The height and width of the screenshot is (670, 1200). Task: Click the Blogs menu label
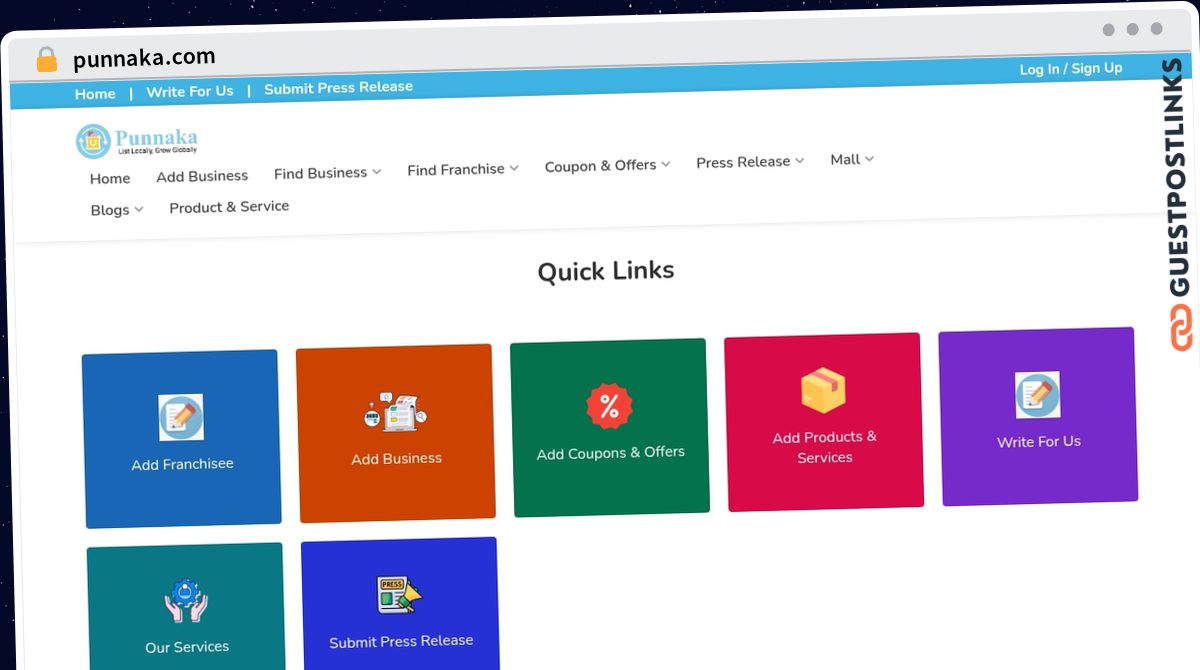point(110,210)
